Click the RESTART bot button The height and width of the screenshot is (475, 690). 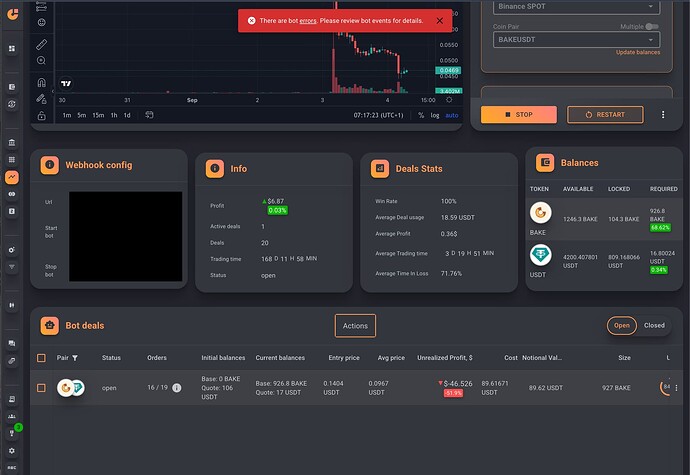605,114
